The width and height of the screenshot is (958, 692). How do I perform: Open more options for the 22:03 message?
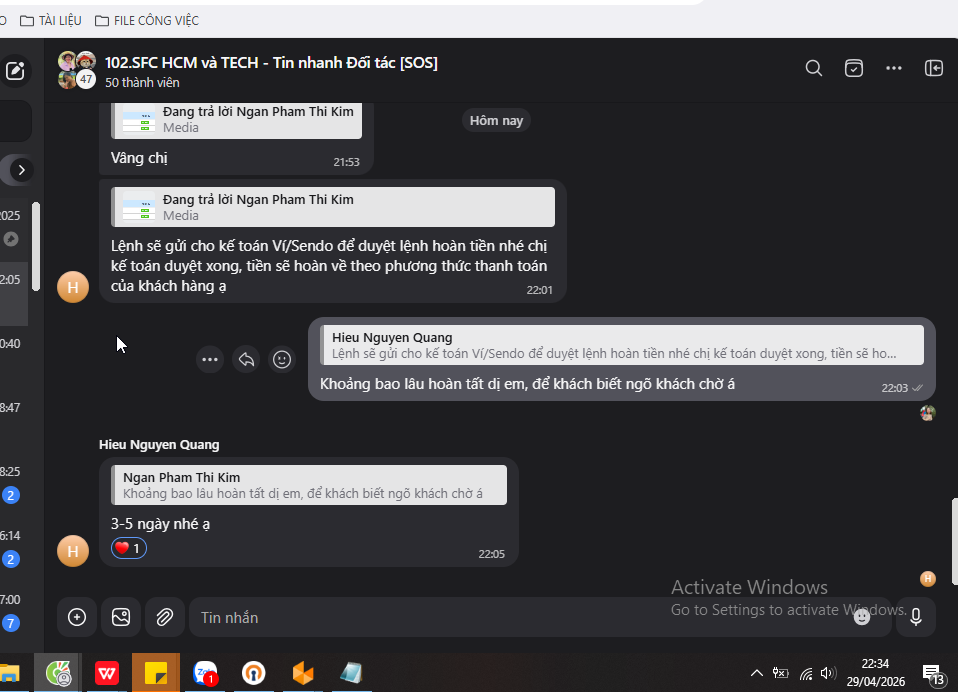[210, 360]
